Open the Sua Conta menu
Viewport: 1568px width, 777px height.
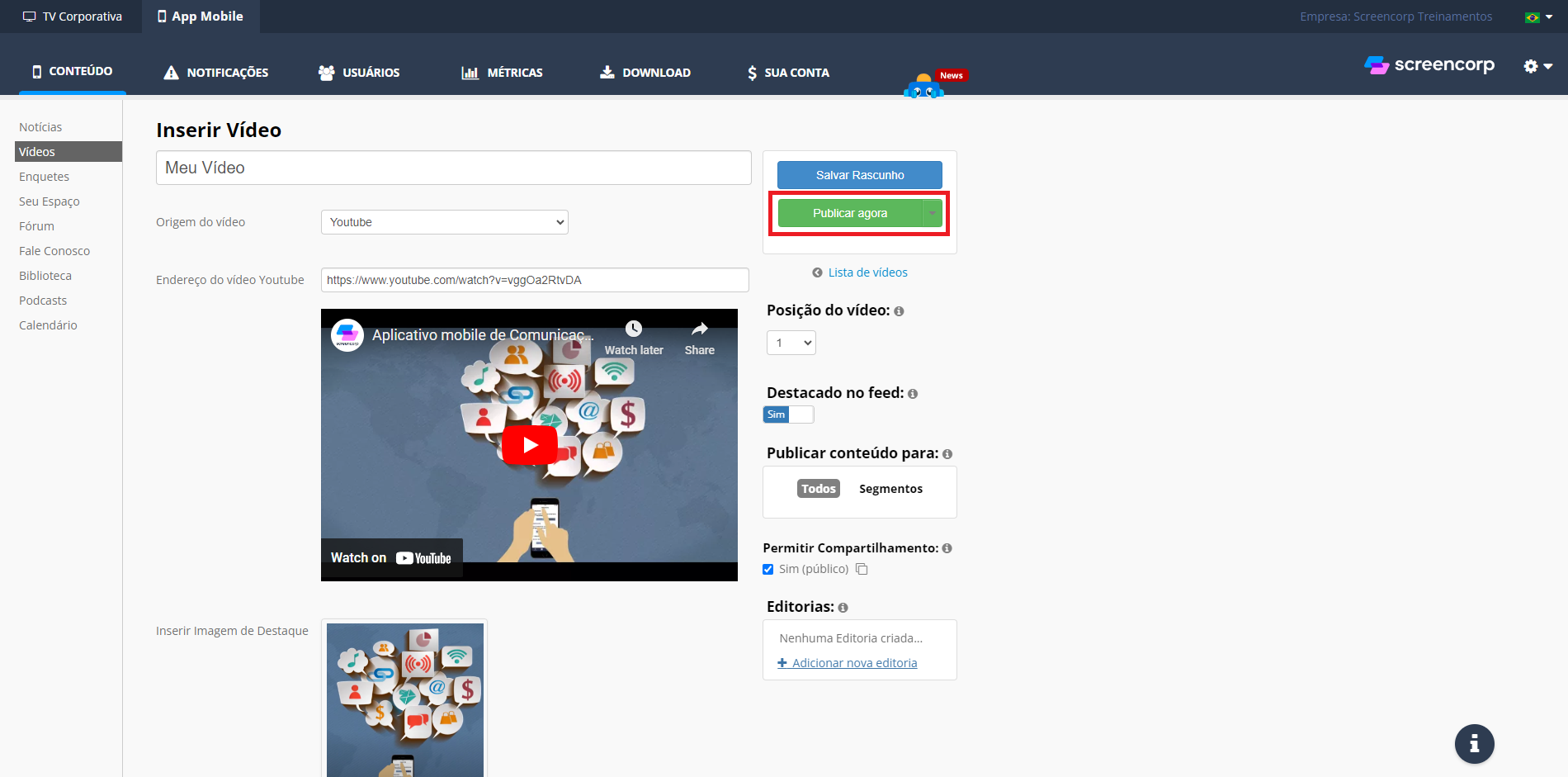tap(788, 73)
